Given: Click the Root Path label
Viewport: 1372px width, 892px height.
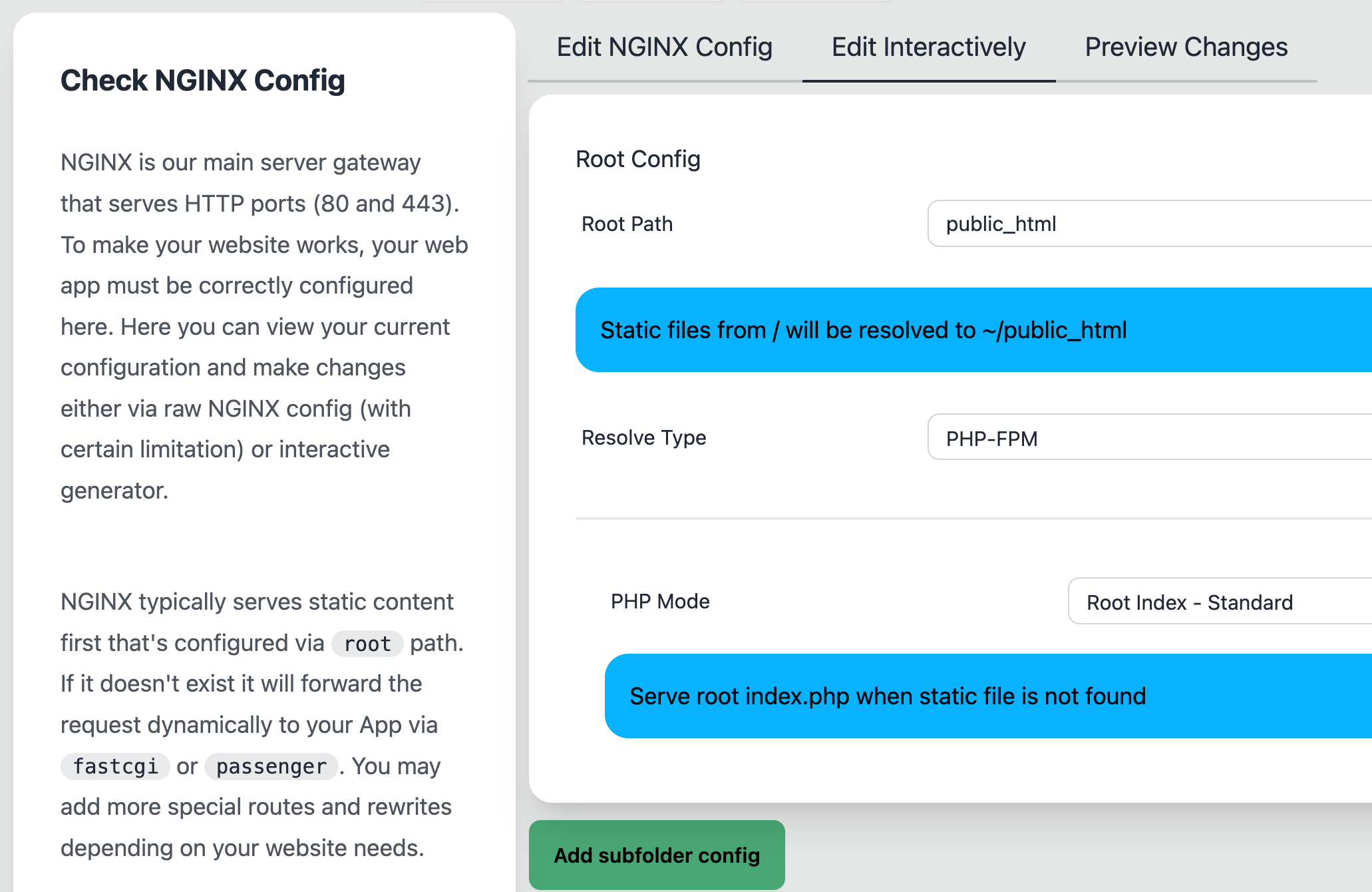Looking at the screenshot, I should (x=627, y=224).
